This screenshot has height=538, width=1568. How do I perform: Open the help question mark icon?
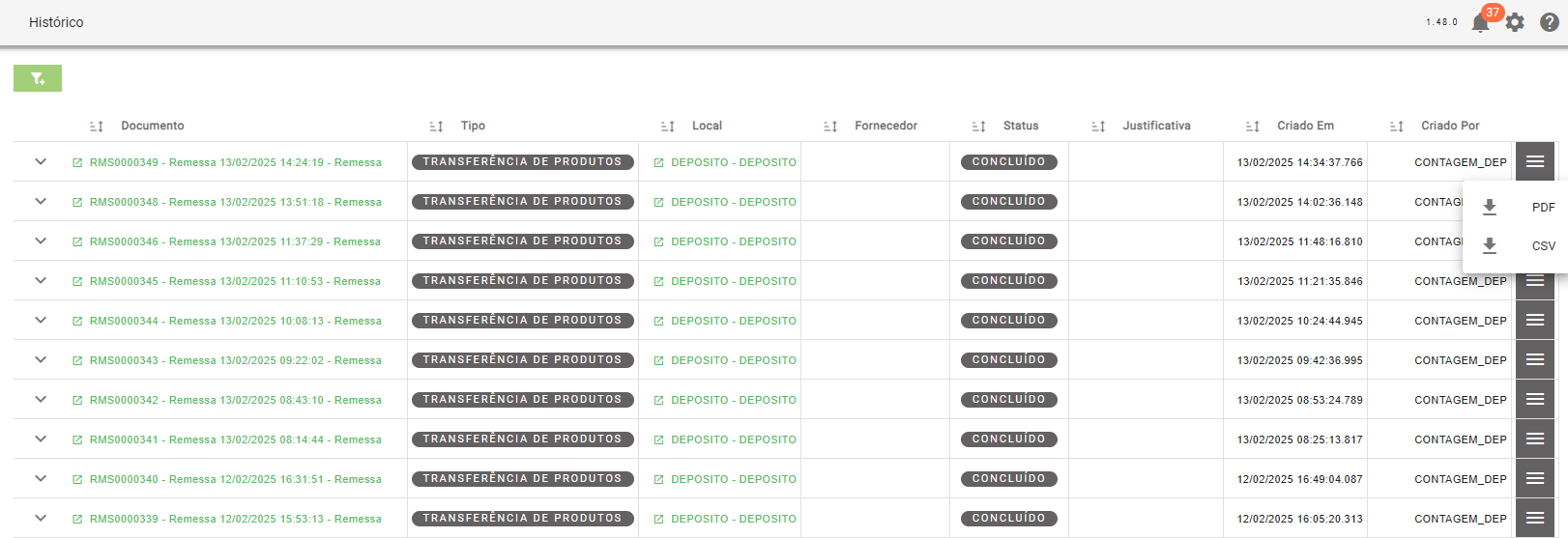coord(1549,22)
